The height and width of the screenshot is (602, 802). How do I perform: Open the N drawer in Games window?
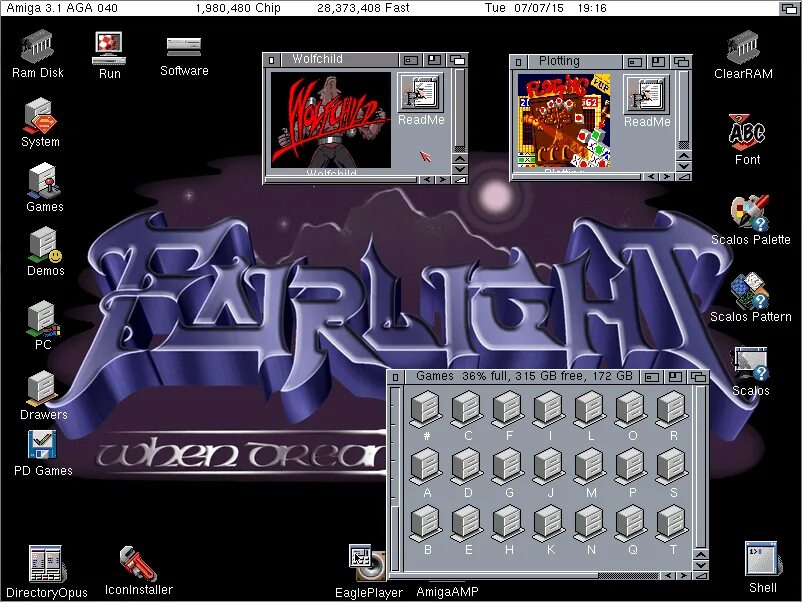pyautogui.click(x=590, y=529)
